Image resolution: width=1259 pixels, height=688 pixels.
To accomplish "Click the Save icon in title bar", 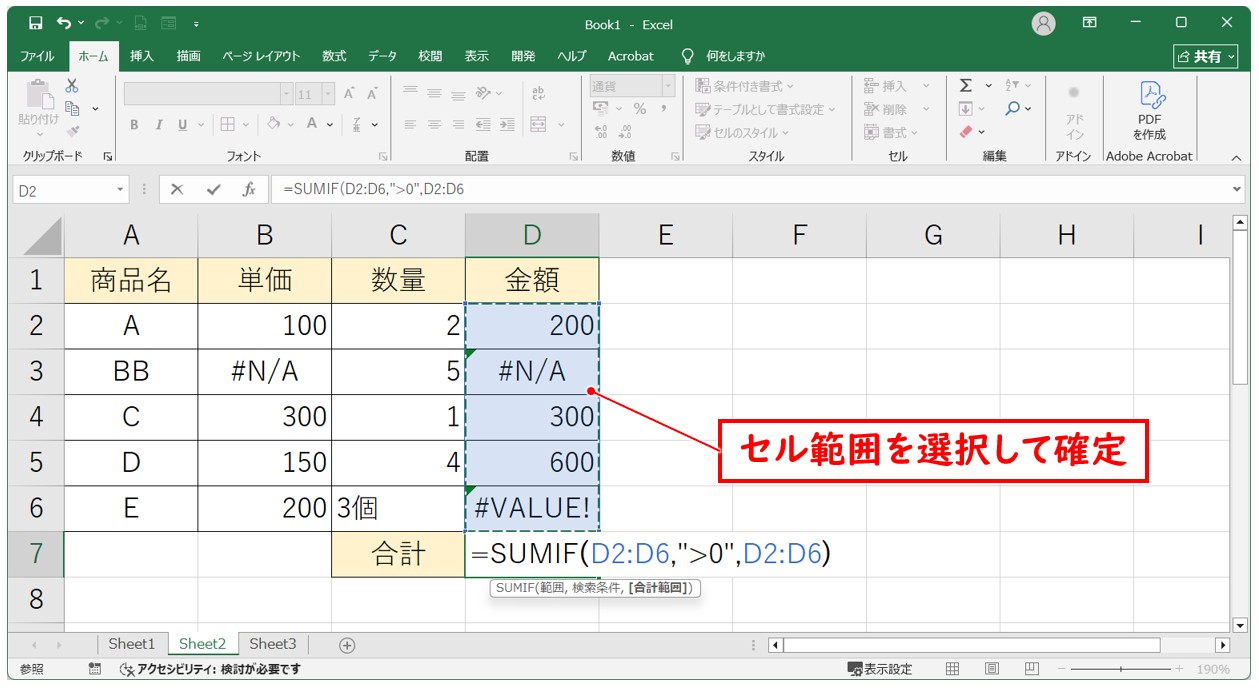I will click(35, 23).
